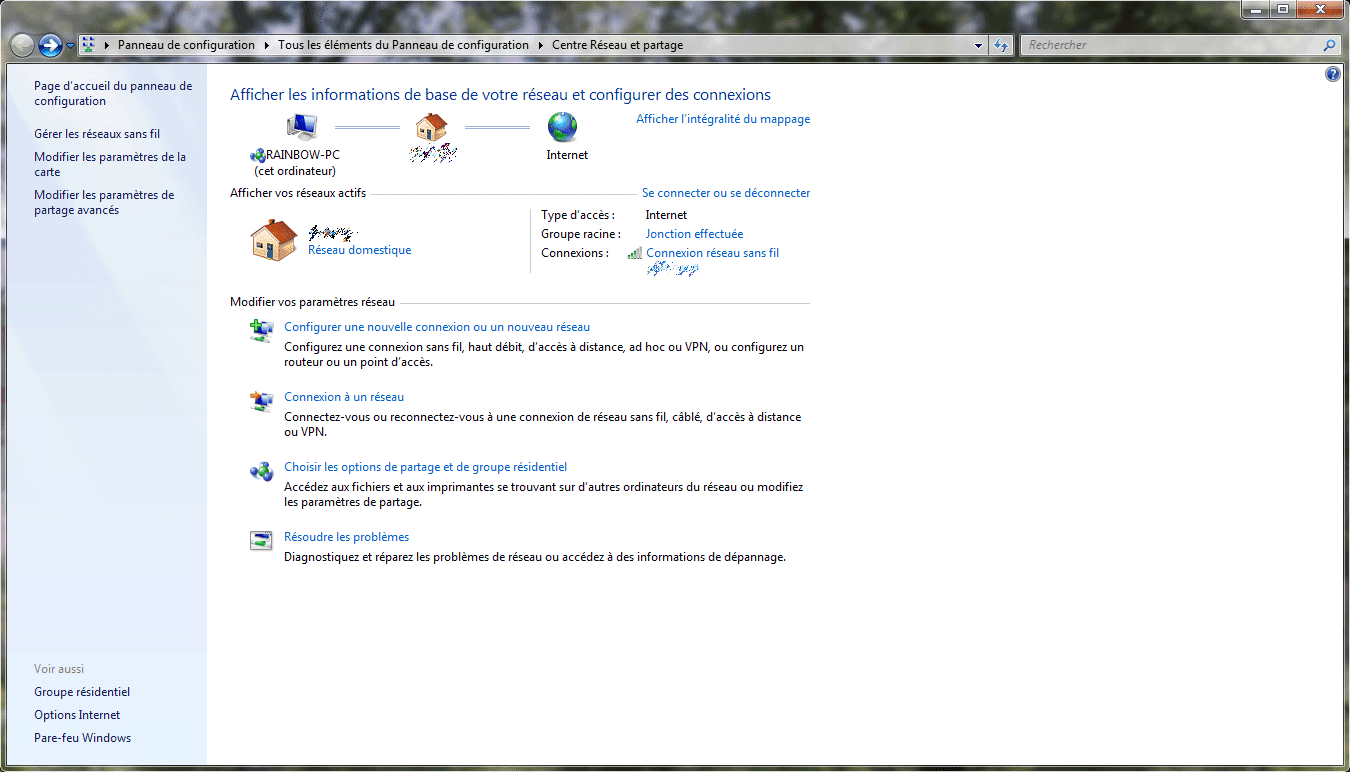Click the Connexions label

[x=575, y=253]
